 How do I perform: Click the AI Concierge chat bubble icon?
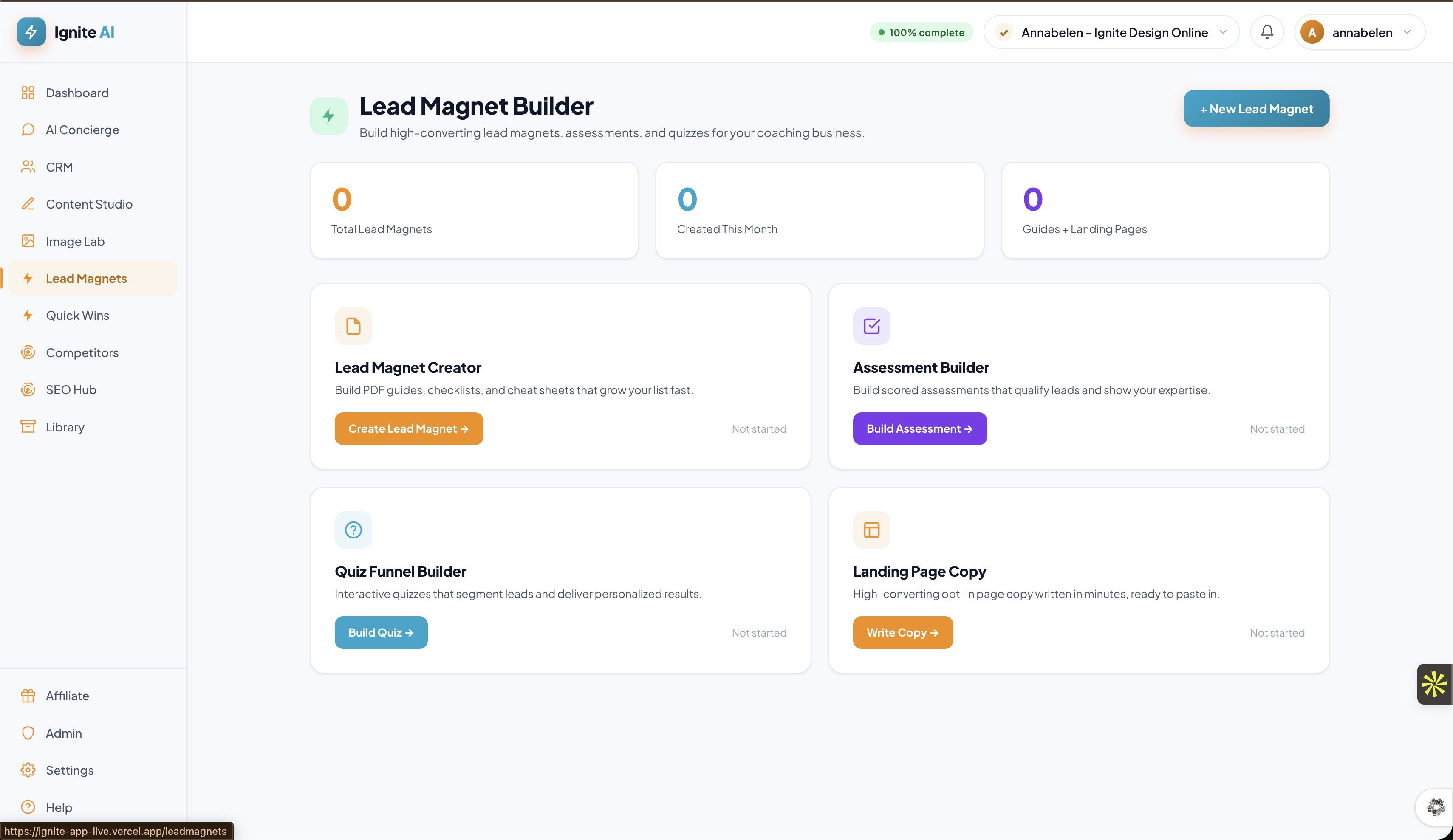[x=28, y=130]
